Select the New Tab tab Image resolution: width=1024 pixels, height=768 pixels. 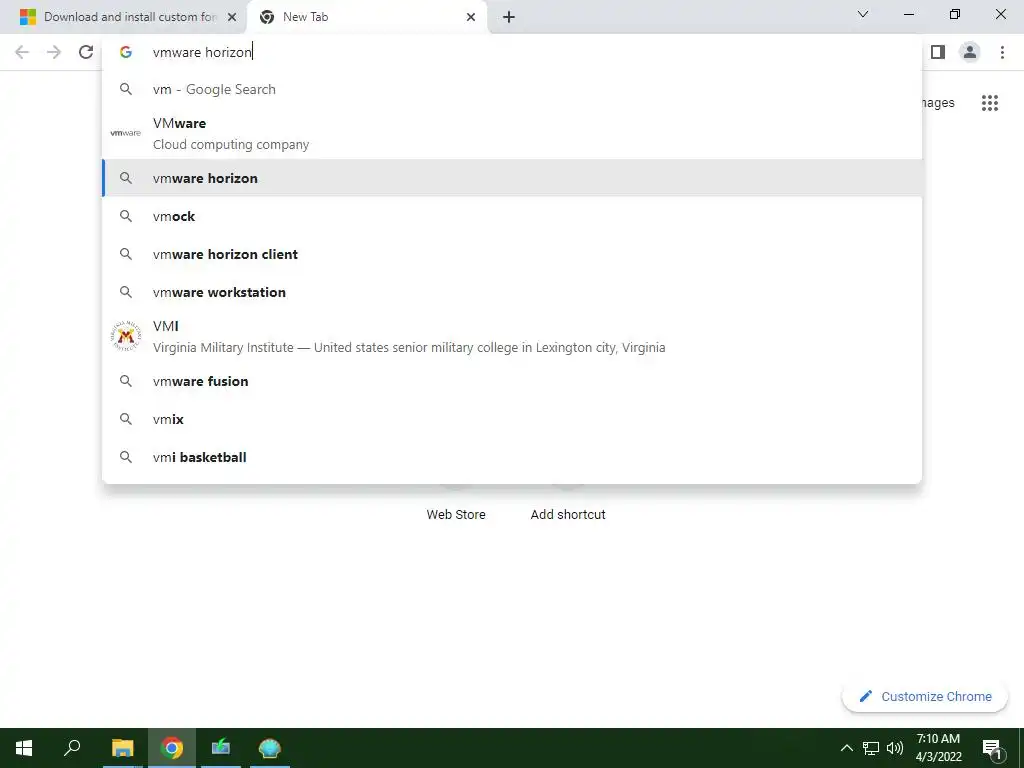click(x=366, y=17)
